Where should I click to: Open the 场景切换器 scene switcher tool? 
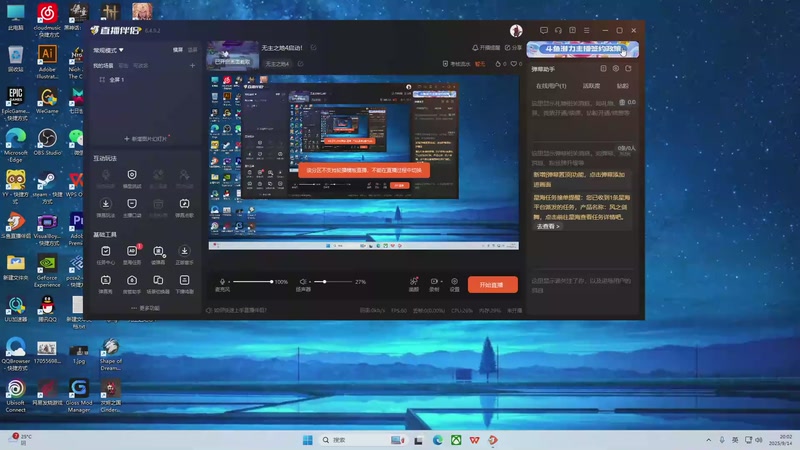point(158,280)
